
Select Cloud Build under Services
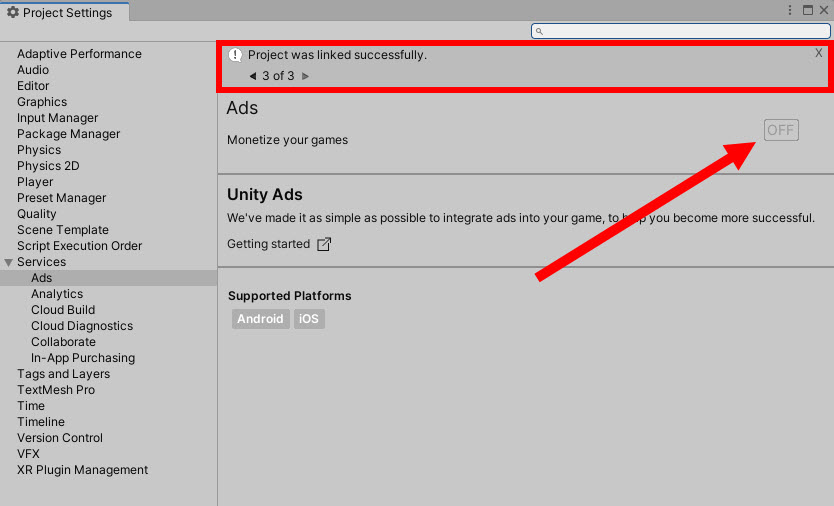point(63,310)
